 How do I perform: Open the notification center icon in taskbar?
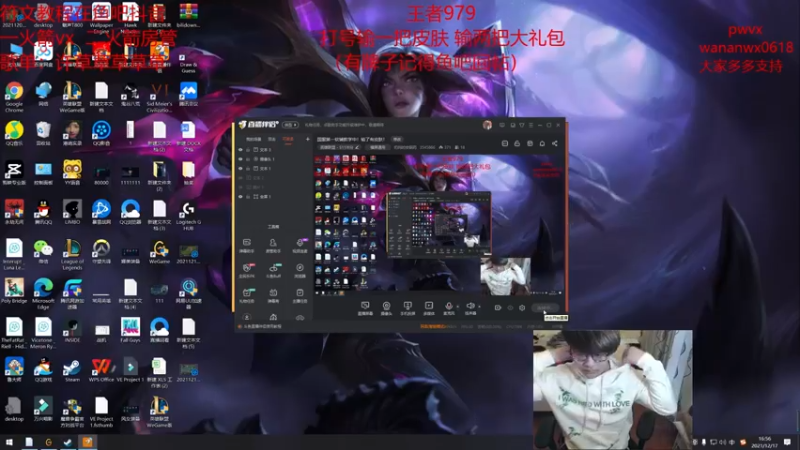788,442
